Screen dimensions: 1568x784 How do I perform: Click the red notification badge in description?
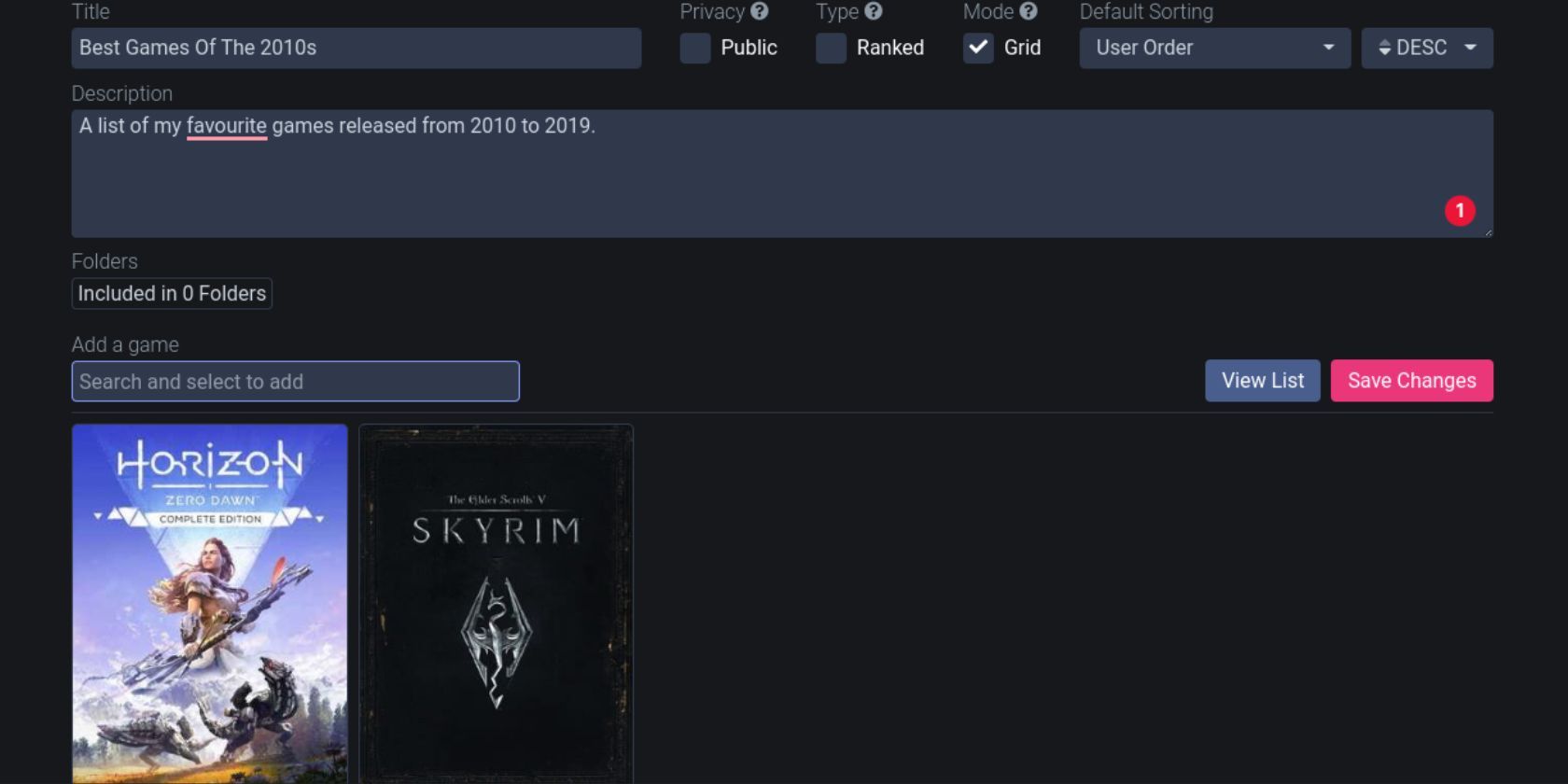tap(1460, 211)
